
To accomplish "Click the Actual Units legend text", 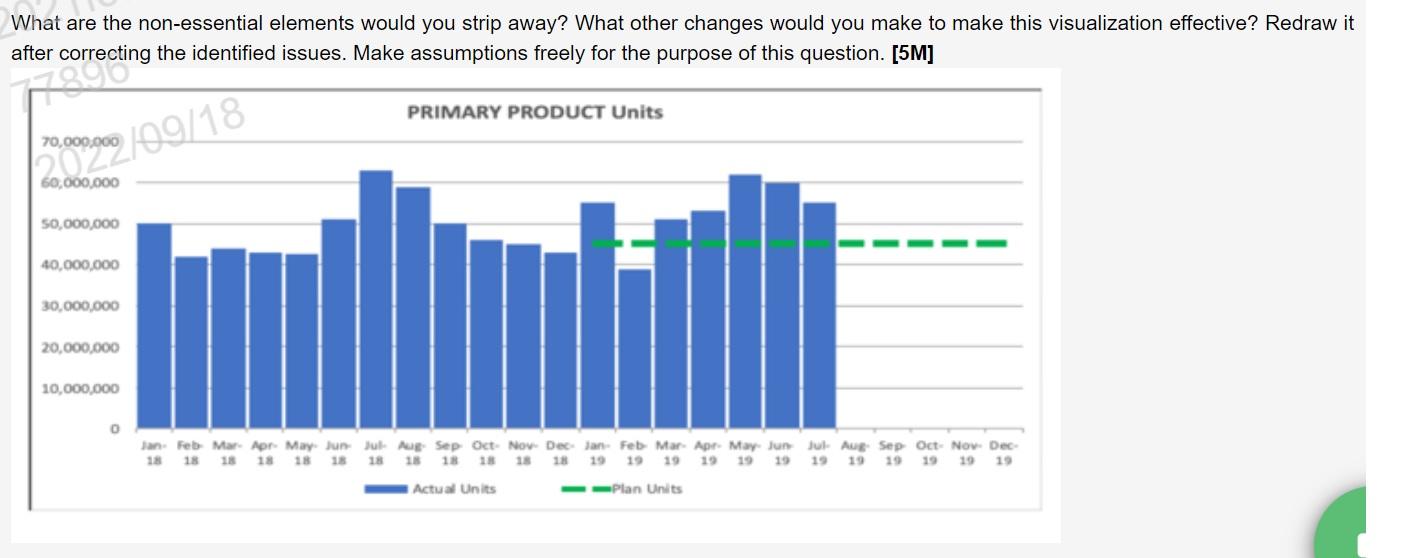I will click(454, 489).
